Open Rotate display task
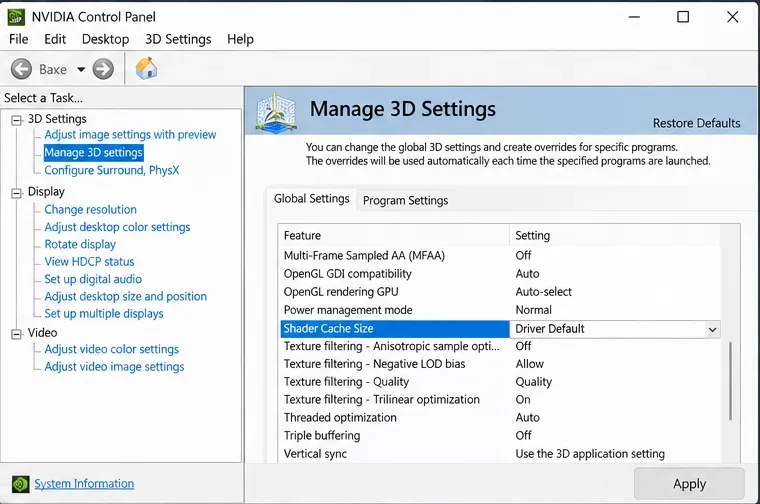 click(80, 244)
